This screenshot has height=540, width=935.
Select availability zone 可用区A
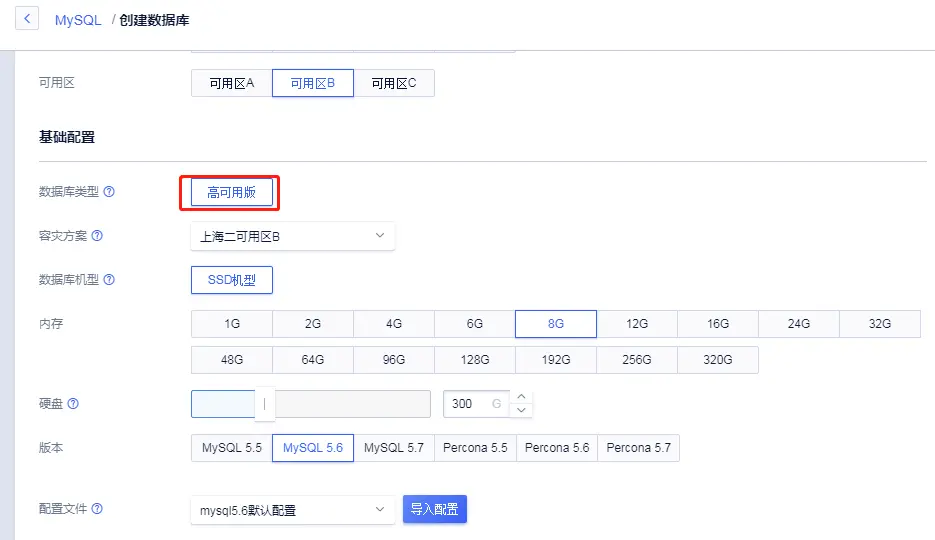tap(232, 83)
